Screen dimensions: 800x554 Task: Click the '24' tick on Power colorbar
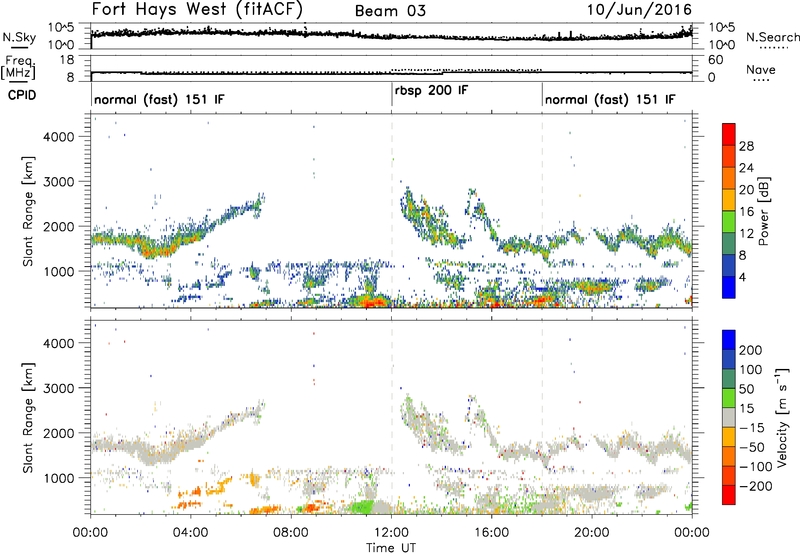tap(746, 168)
